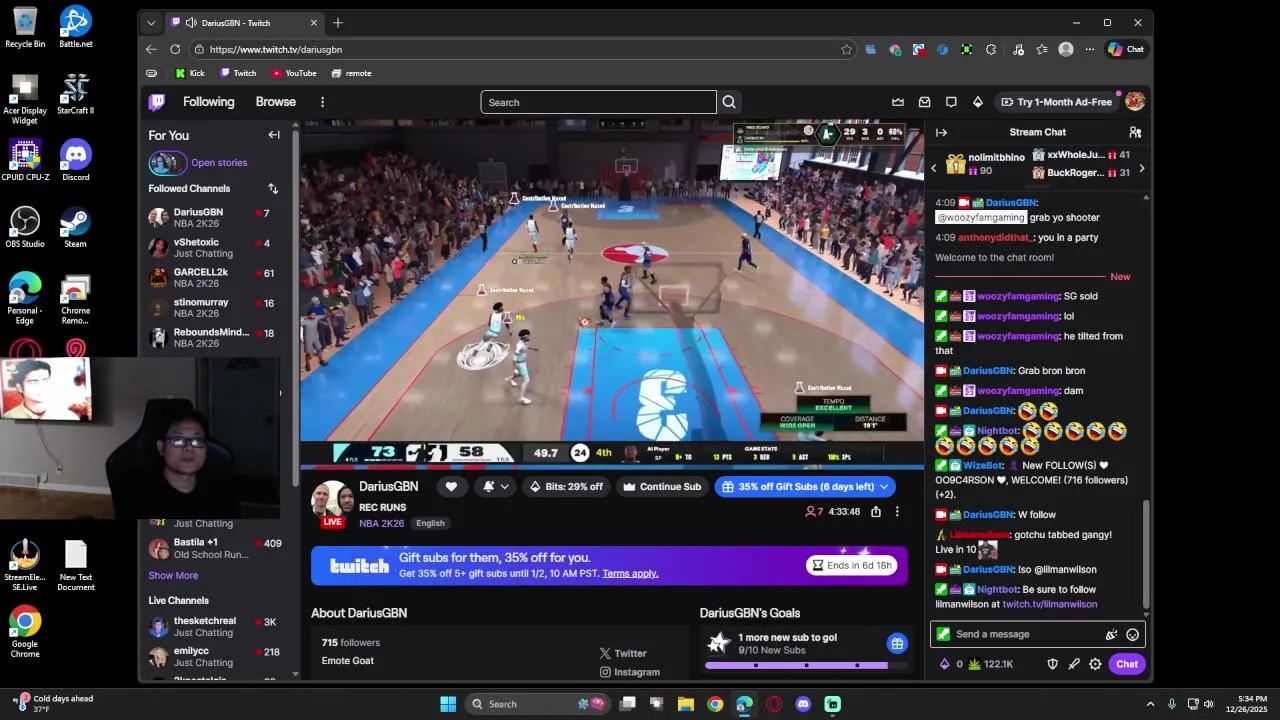Viewport: 1280px width, 720px height.
Task: Expand Show More followed channels
Action: point(173,575)
